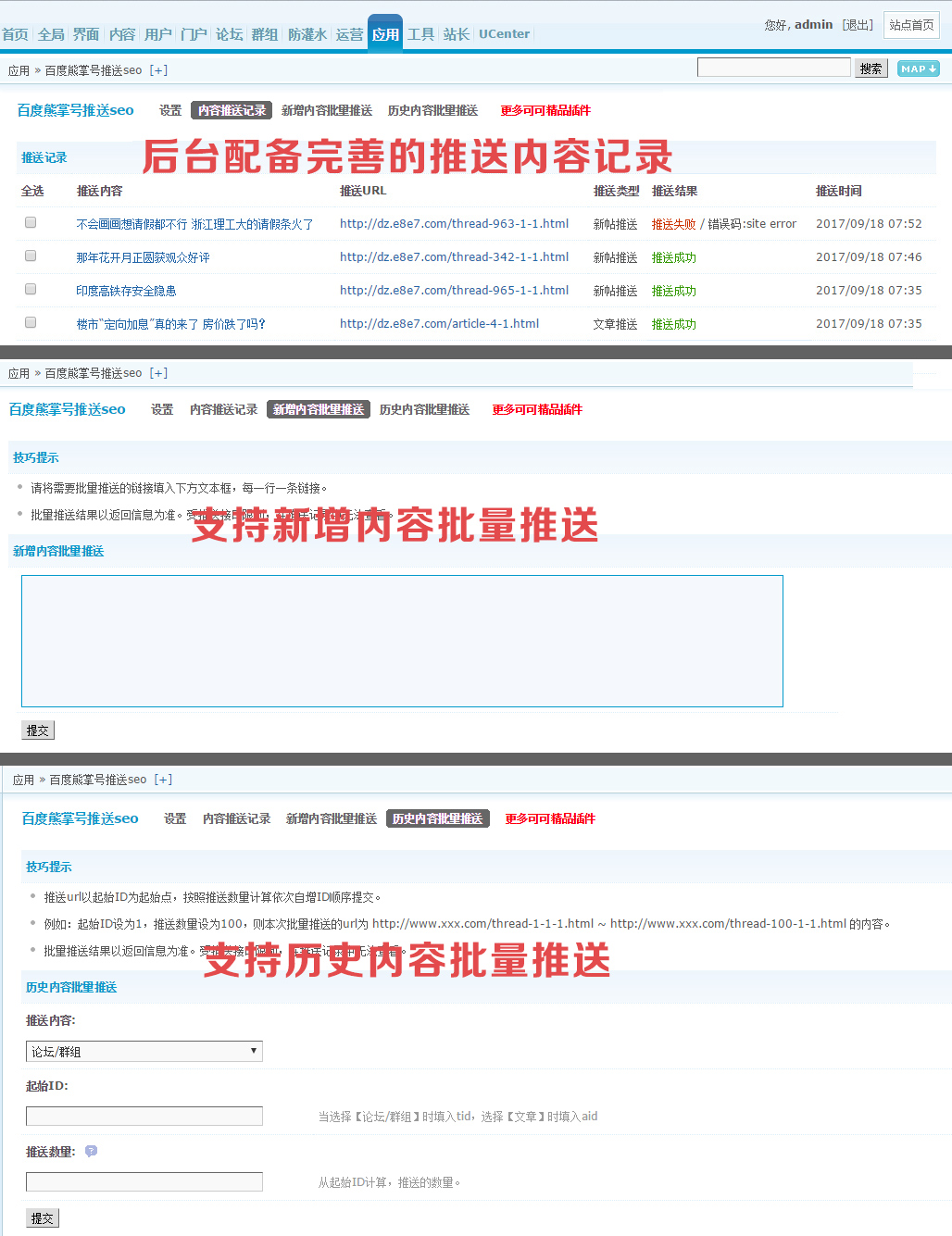Click the 2017/09/18 07:52 push time cell

[x=869, y=223]
